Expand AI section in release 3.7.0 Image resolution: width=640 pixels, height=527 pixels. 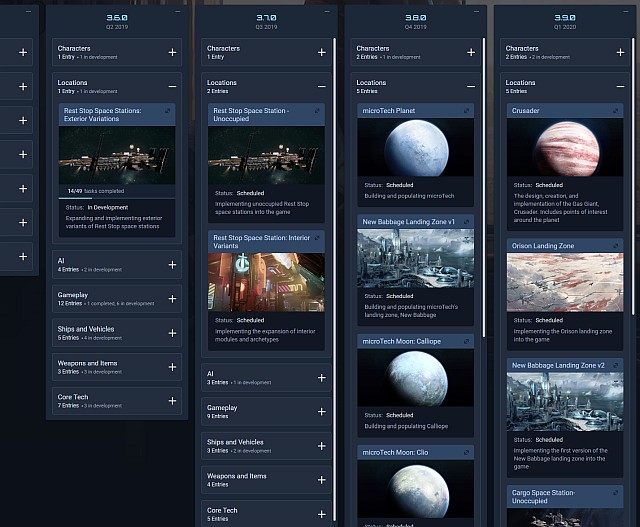click(322, 378)
